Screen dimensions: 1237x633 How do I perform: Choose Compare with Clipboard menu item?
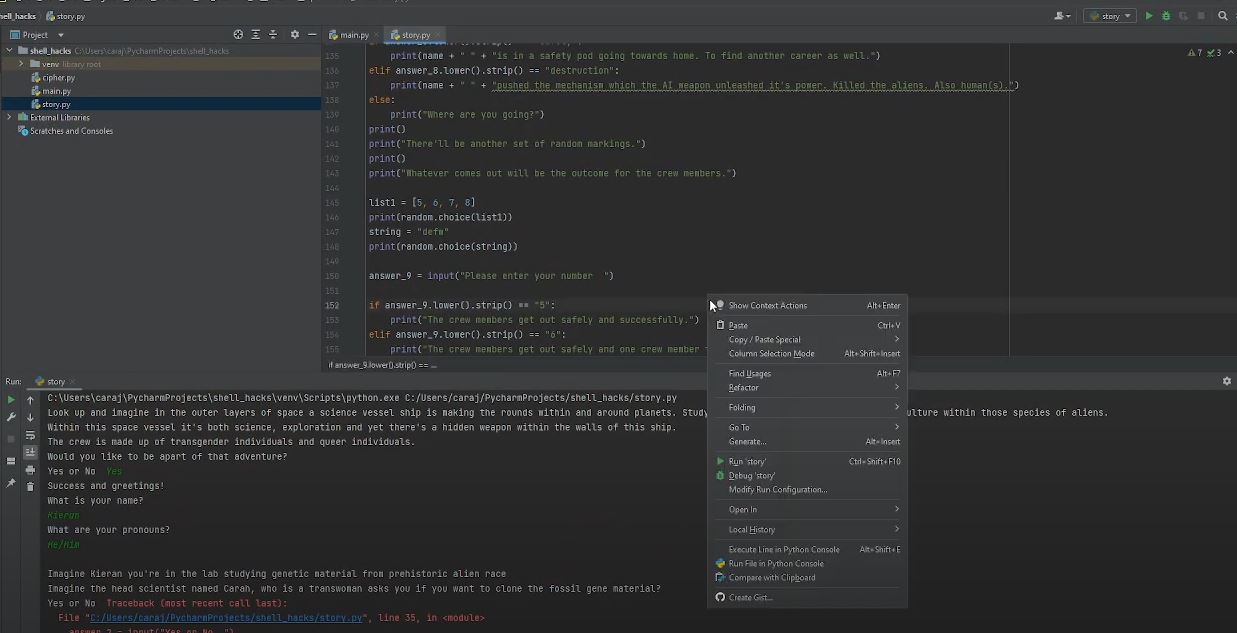[808, 577]
